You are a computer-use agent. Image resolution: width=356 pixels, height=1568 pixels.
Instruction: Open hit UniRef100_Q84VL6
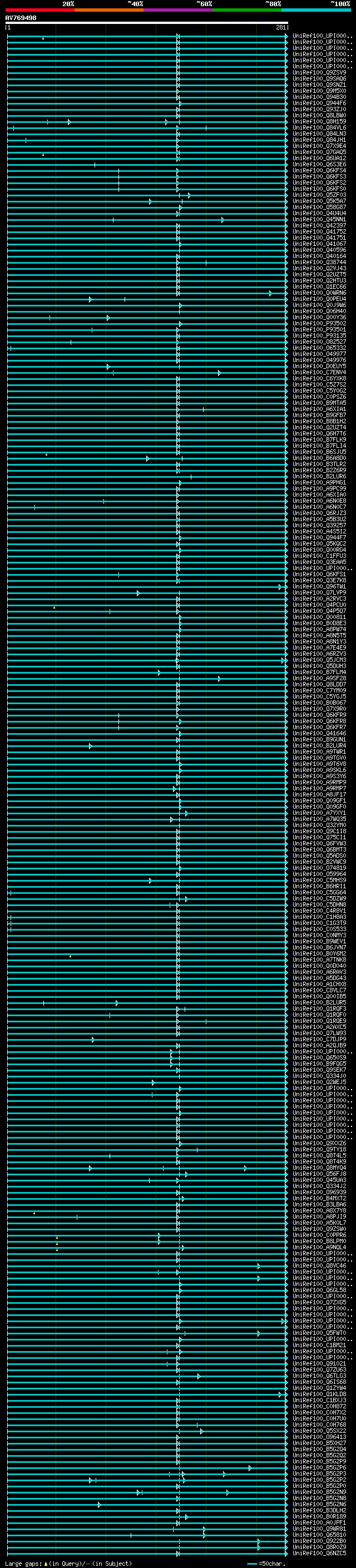pyautogui.click(x=319, y=128)
